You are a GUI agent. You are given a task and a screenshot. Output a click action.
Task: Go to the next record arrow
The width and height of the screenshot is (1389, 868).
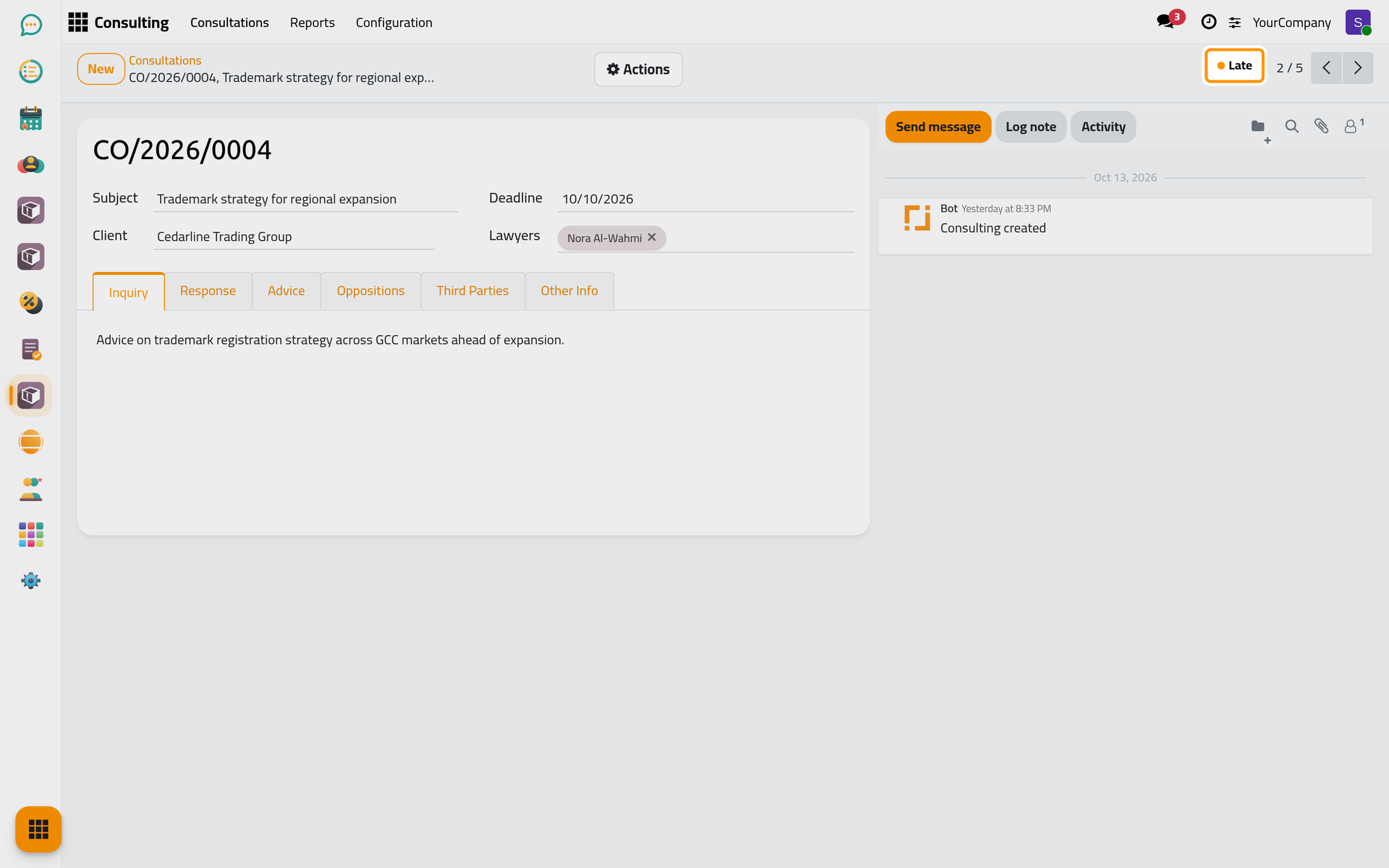point(1358,68)
